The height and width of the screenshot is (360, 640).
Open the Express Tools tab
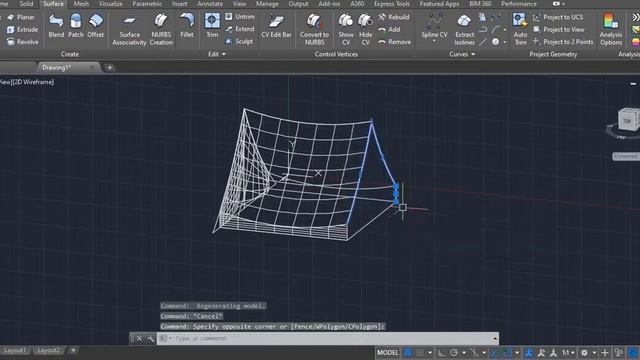391,4
